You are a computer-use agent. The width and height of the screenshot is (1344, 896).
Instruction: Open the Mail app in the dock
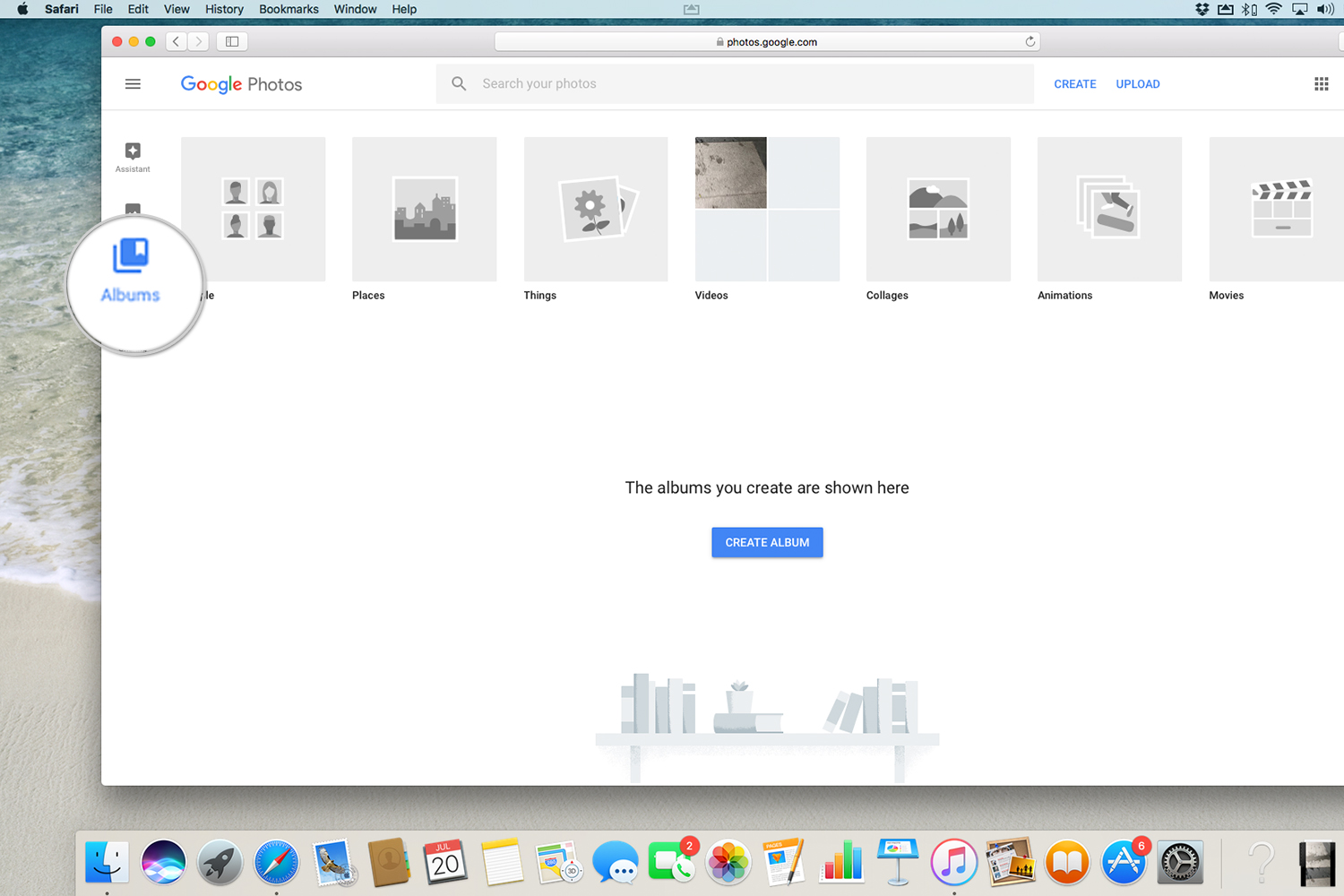pyautogui.click(x=333, y=863)
